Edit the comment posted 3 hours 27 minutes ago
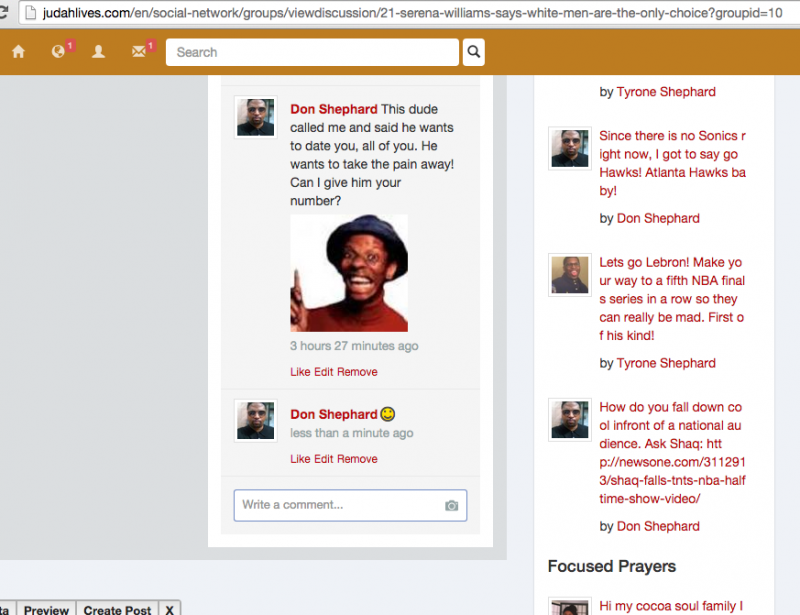This screenshot has height=615, width=800. pyautogui.click(x=323, y=372)
